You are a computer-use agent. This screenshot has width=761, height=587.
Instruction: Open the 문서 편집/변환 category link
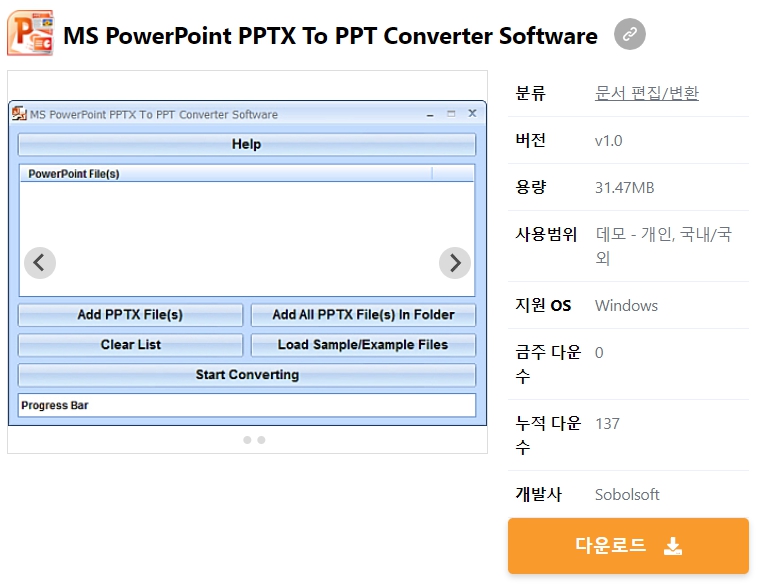point(646,93)
